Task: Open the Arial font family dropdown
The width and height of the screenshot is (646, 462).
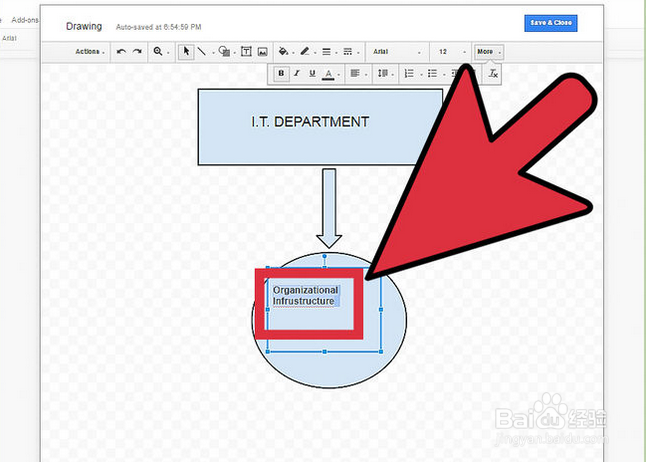Action: (397, 52)
